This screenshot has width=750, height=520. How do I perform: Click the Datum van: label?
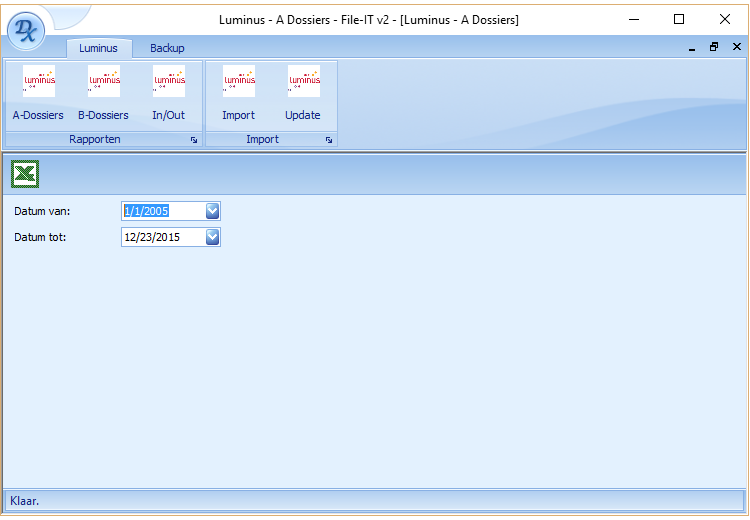click(42, 211)
